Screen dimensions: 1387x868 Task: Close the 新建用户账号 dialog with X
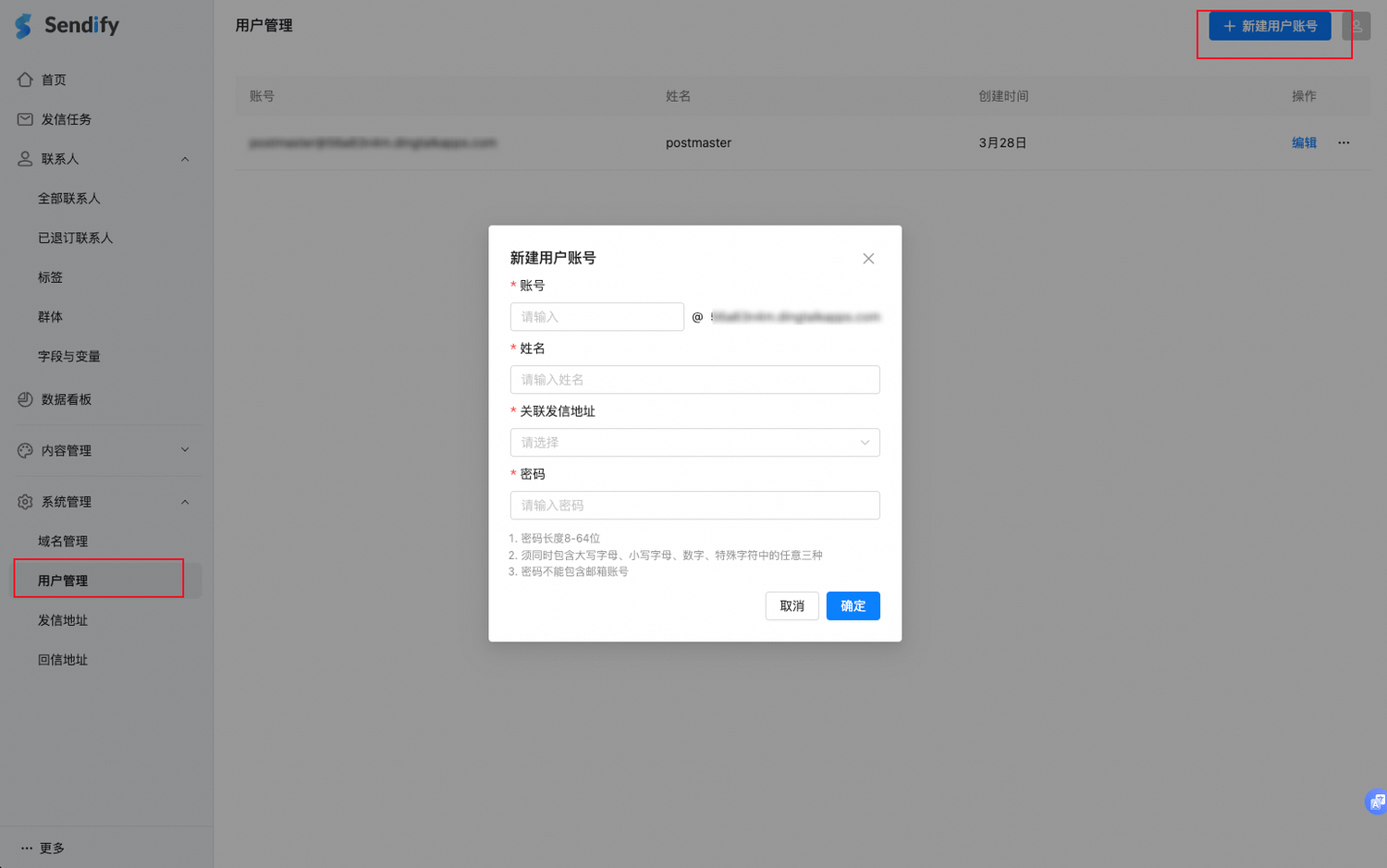[x=868, y=259]
